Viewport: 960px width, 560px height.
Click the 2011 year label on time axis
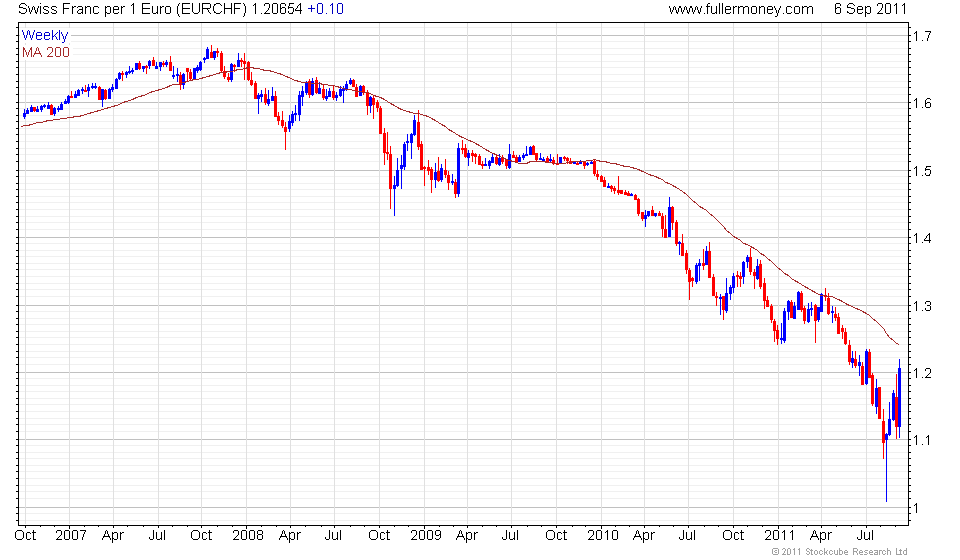[779, 536]
